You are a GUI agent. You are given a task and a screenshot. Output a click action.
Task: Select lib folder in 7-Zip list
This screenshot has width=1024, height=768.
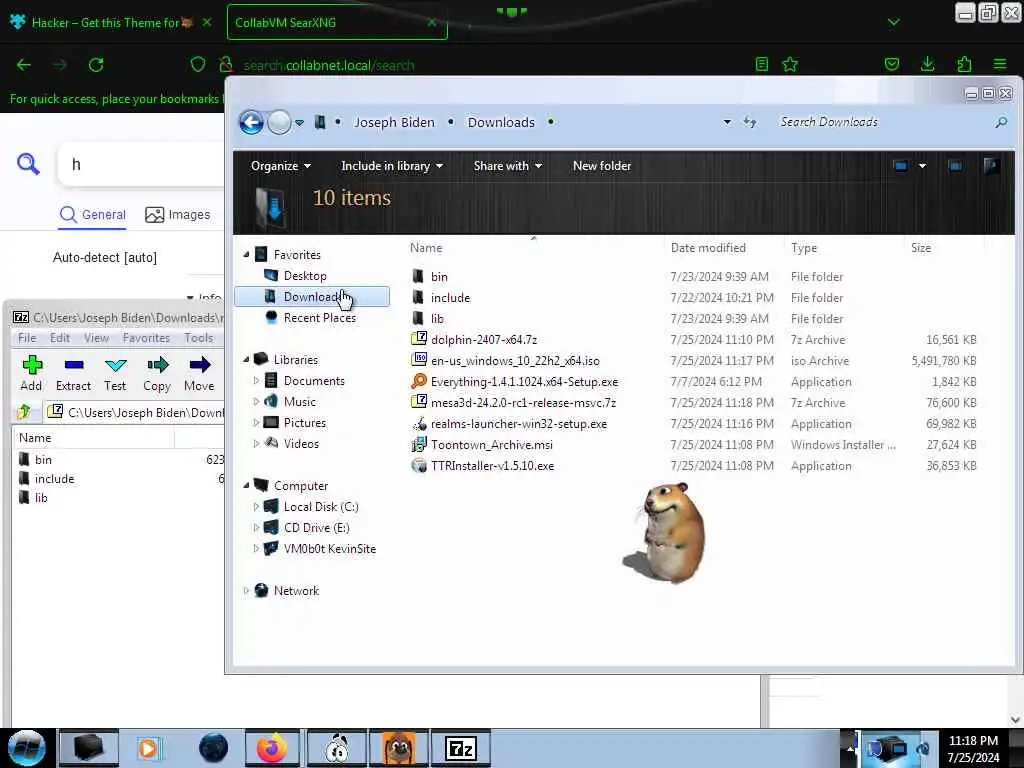(x=40, y=498)
